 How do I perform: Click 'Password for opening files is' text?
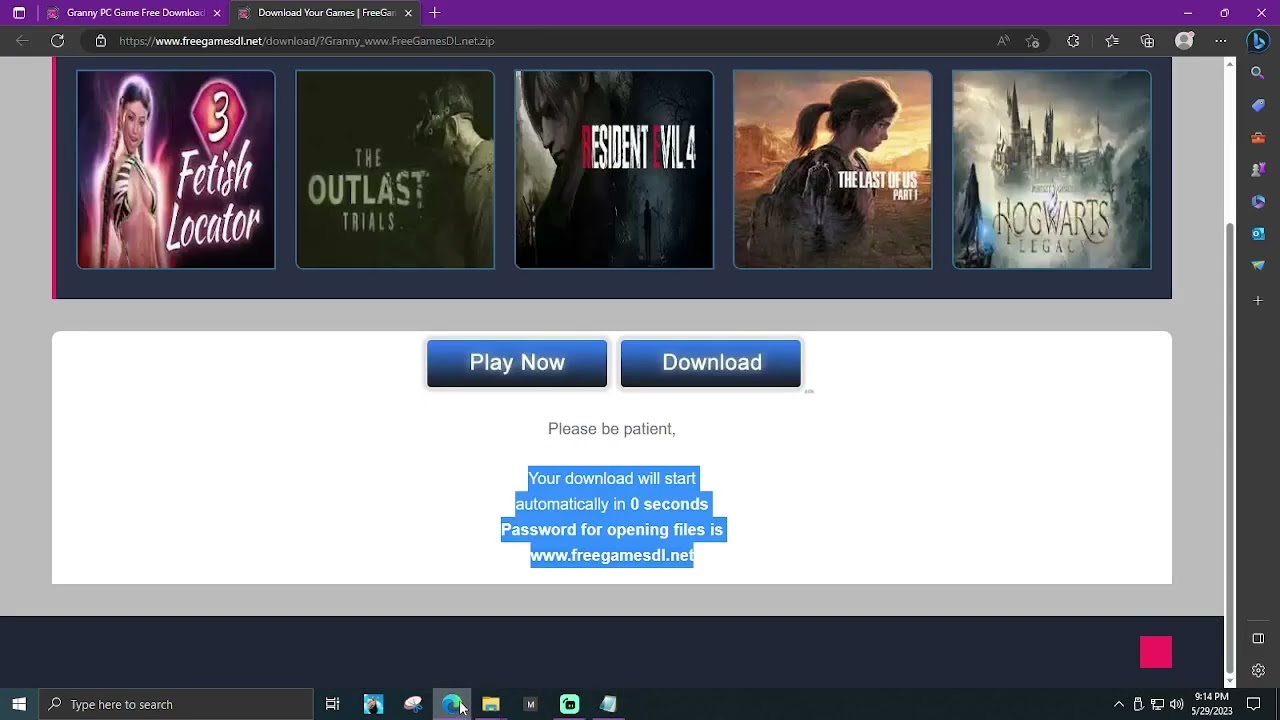(x=612, y=530)
